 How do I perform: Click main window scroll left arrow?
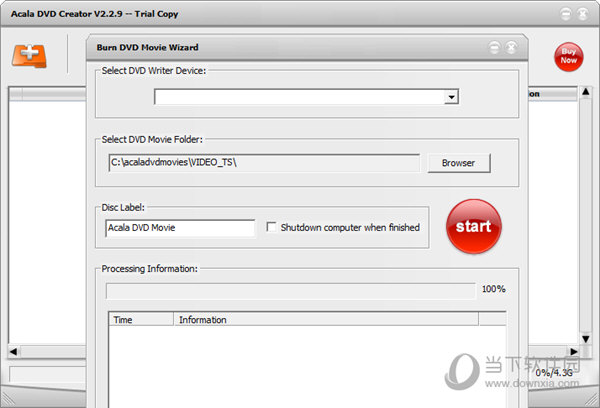click(x=14, y=351)
